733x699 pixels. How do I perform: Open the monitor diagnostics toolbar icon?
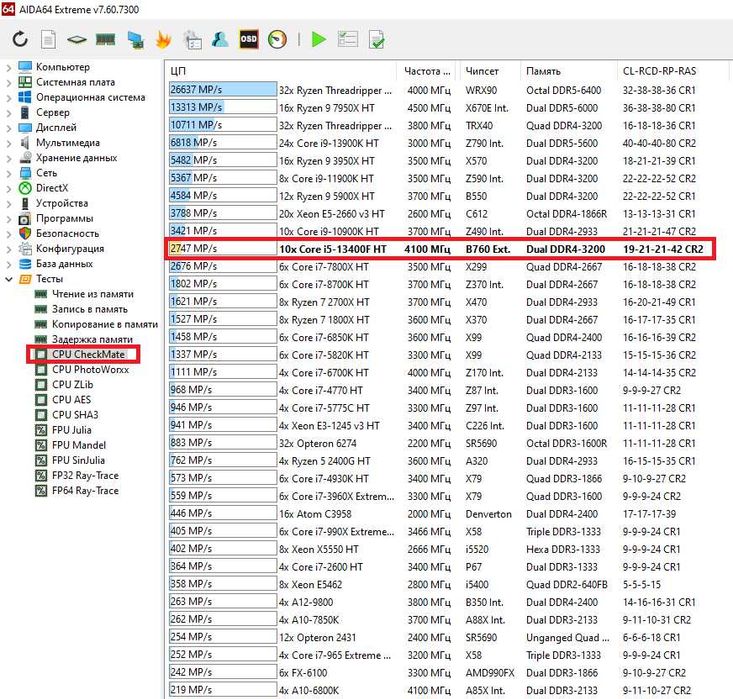tap(192, 40)
